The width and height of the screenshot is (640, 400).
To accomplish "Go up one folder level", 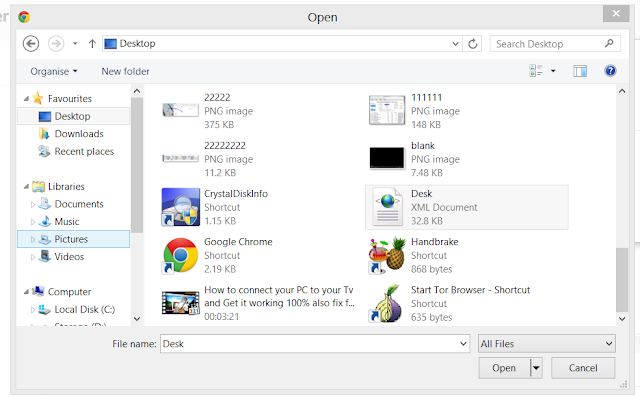I will click(x=92, y=44).
